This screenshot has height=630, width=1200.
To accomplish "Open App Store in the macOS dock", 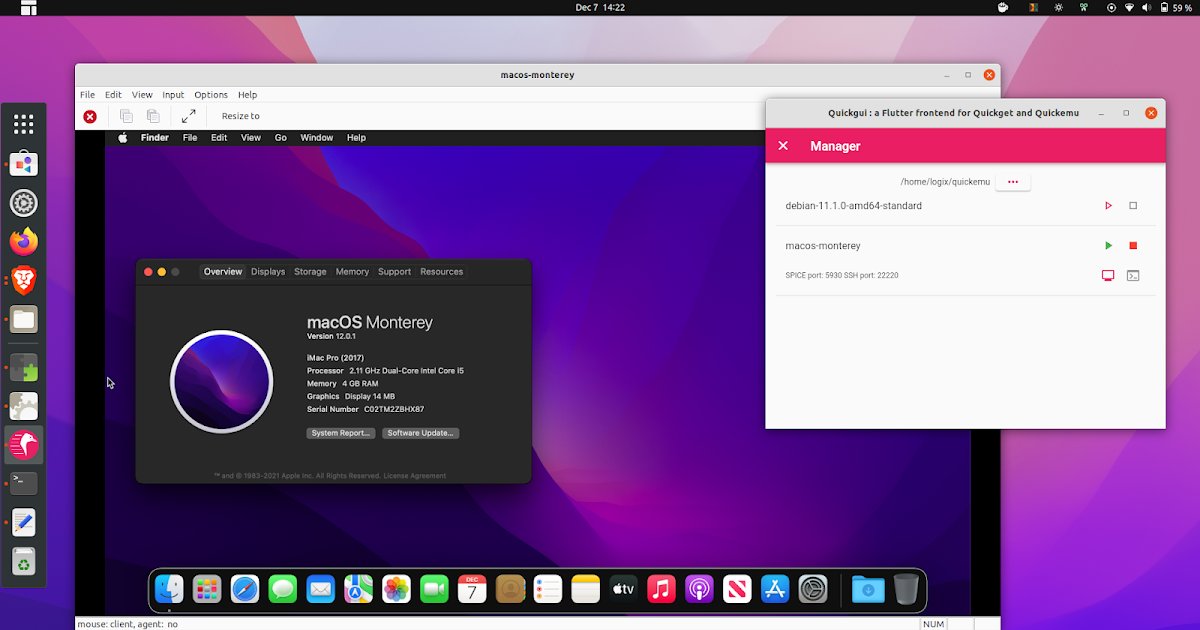I will (x=775, y=589).
